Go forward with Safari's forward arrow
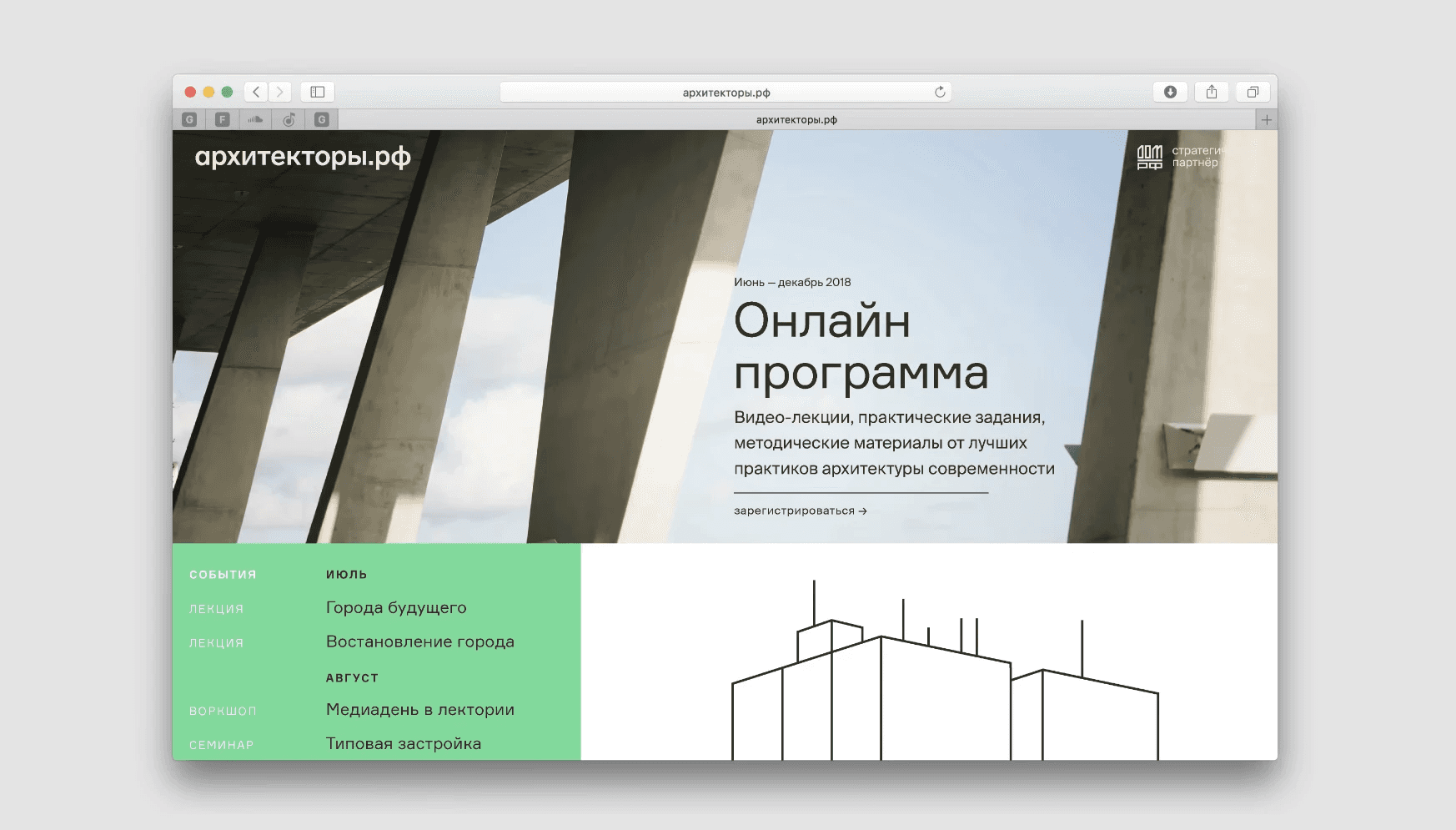The image size is (1456, 830). 280,92
